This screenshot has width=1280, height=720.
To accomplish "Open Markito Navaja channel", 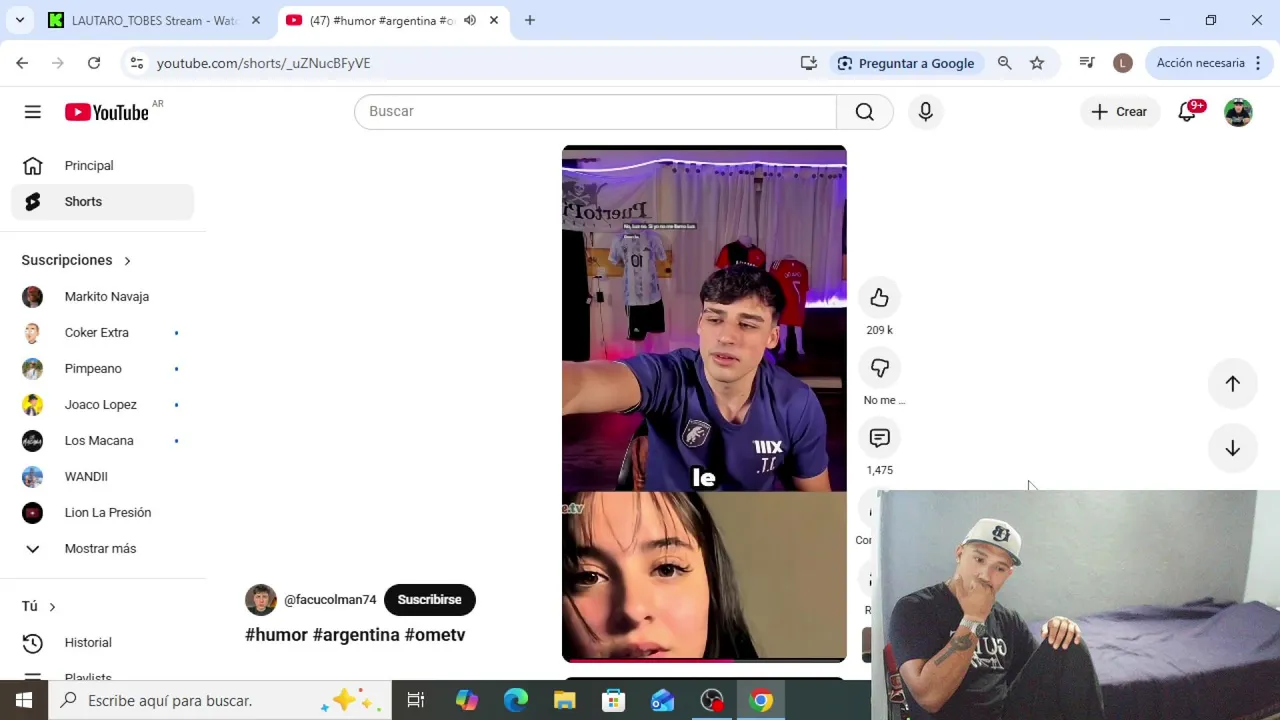I will (x=102, y=297).
